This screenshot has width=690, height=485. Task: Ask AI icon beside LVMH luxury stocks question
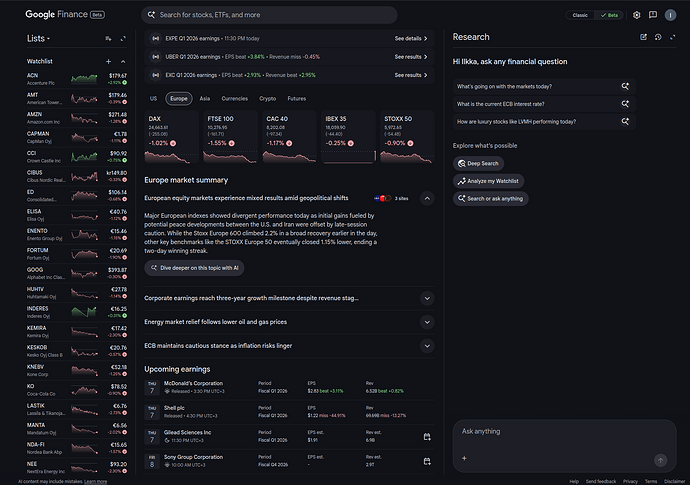[x=625, y=121]
